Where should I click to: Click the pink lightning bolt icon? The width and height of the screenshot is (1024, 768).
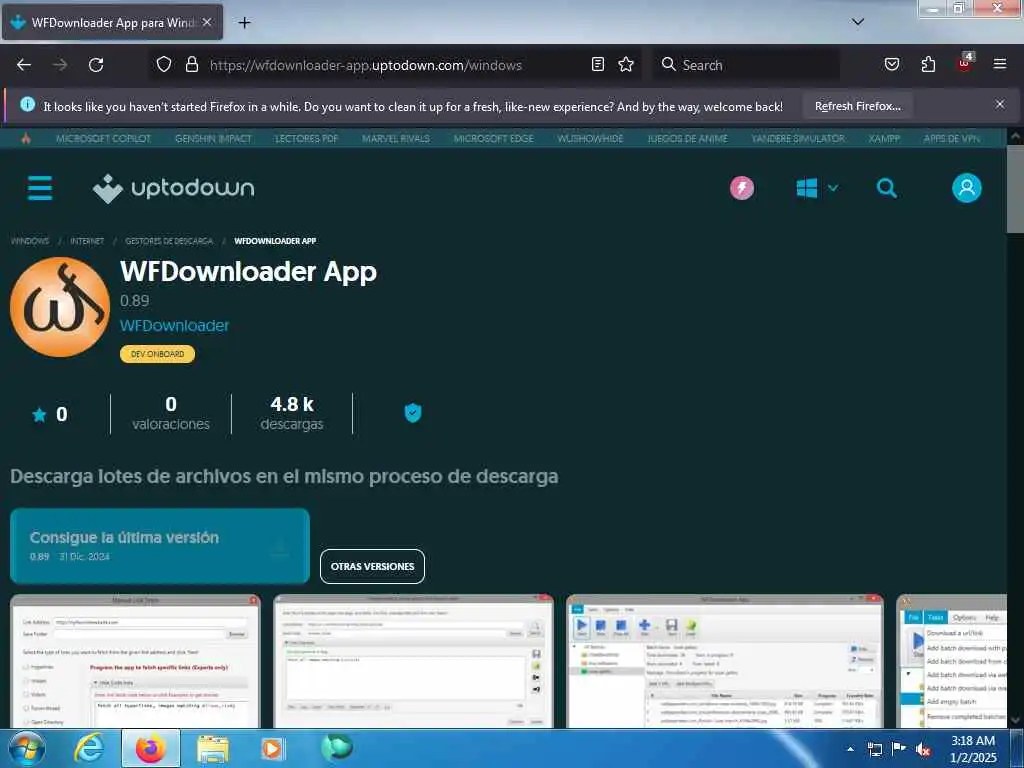point(742,188)
